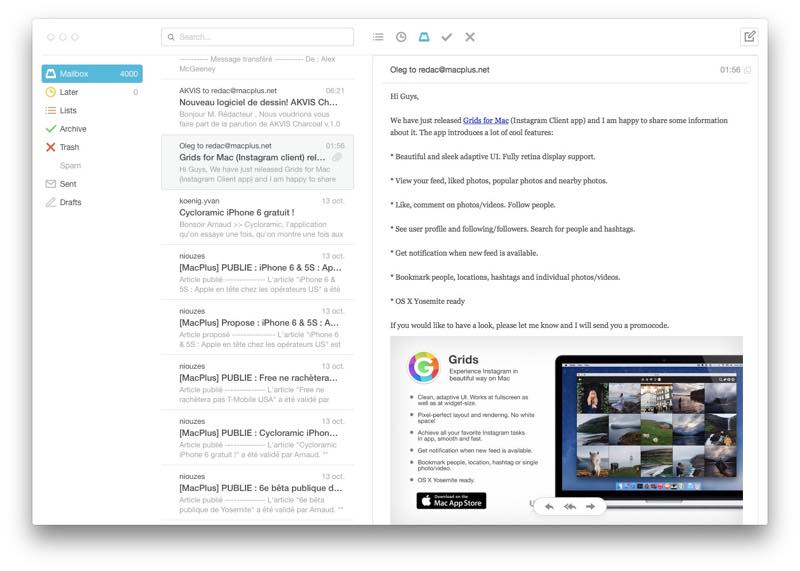Click the sender line Oleg to redac@macplus.net in header
This screenshot has height=571, width=800.
[439, 70]
